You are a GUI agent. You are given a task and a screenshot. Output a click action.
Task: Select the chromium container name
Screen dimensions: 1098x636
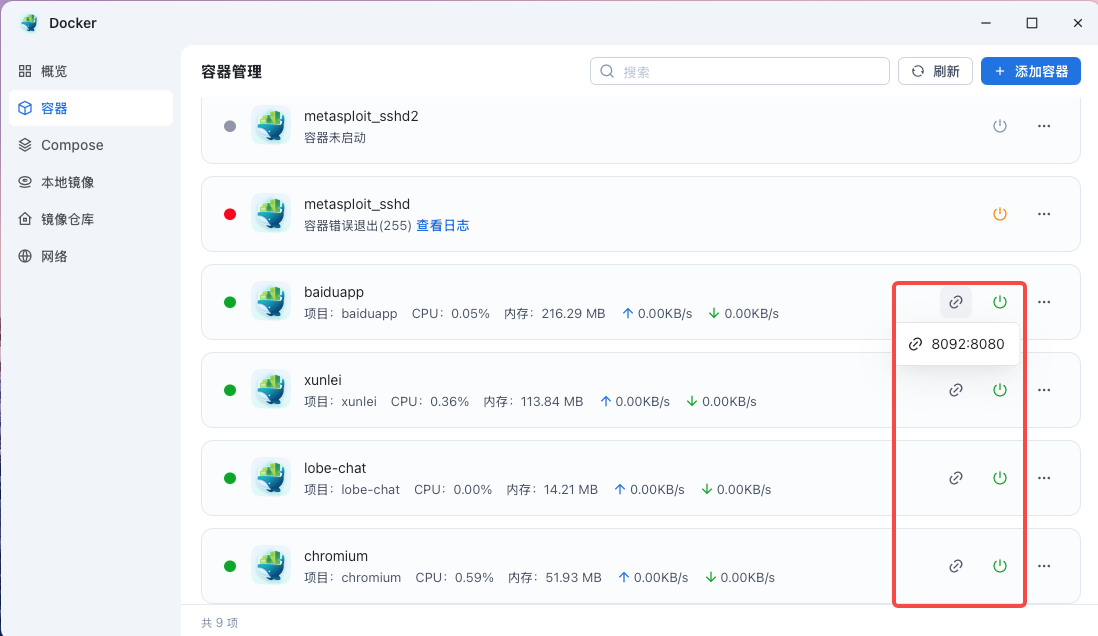(336, 556)
